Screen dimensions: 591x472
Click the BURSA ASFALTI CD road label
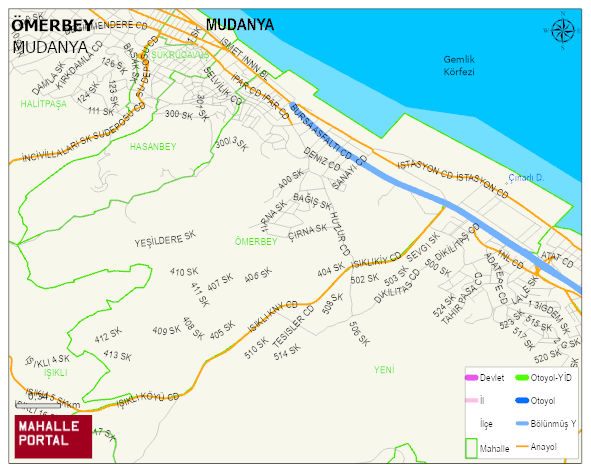click(321, 131)
